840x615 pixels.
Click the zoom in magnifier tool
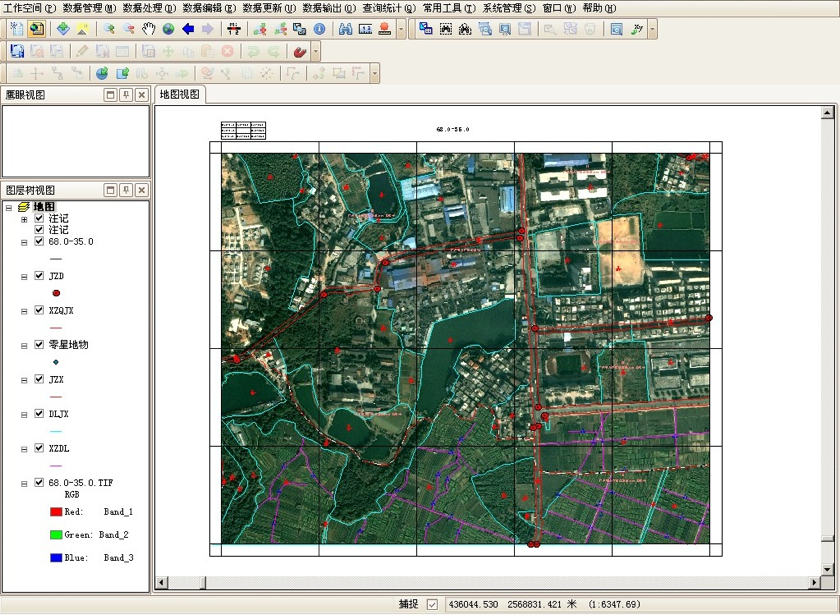coord(109,29)
